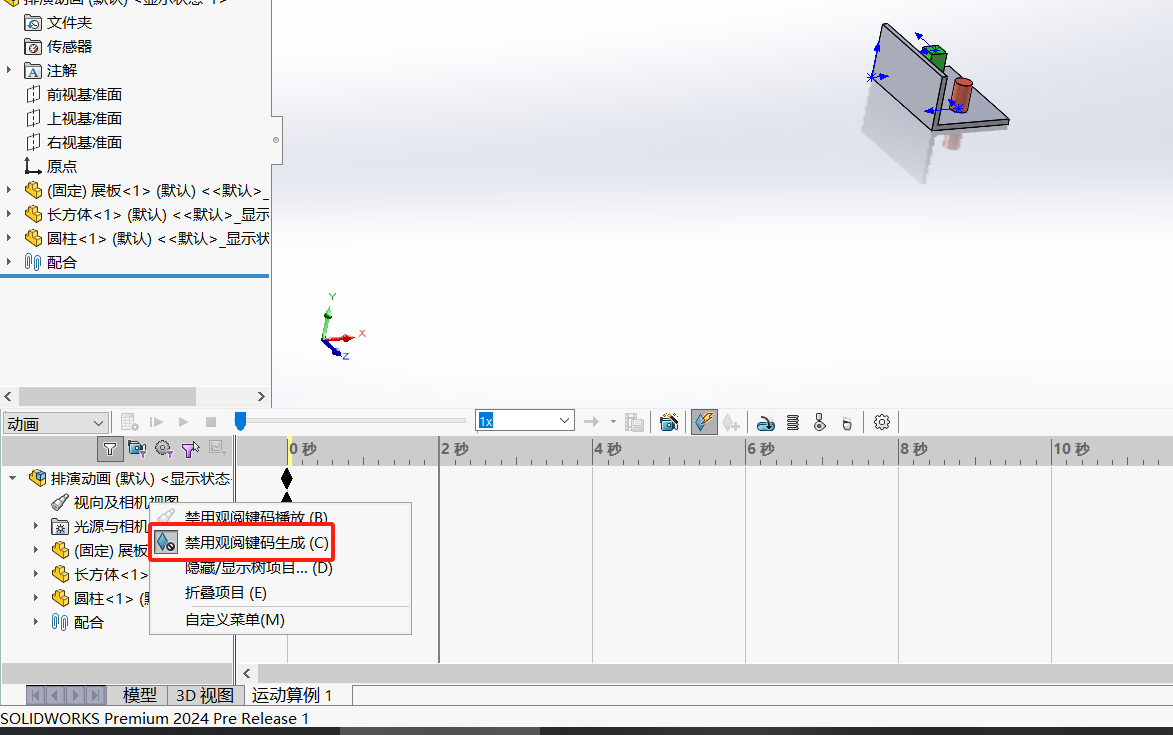Screen dimensions: 1173x735
Task: Click the timeline scrollbar left arrow
Action: tap(247, 674)
